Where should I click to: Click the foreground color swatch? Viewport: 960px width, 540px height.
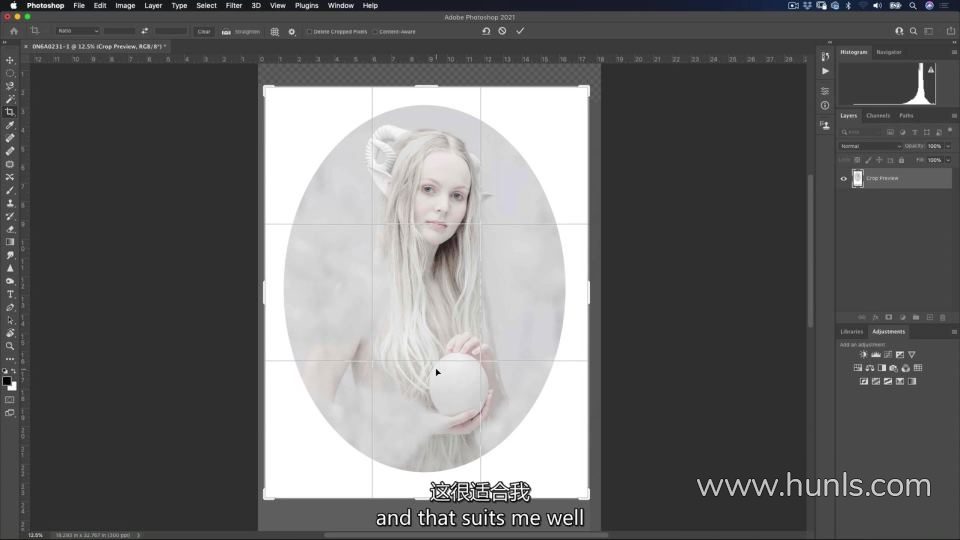click(7, 381)
